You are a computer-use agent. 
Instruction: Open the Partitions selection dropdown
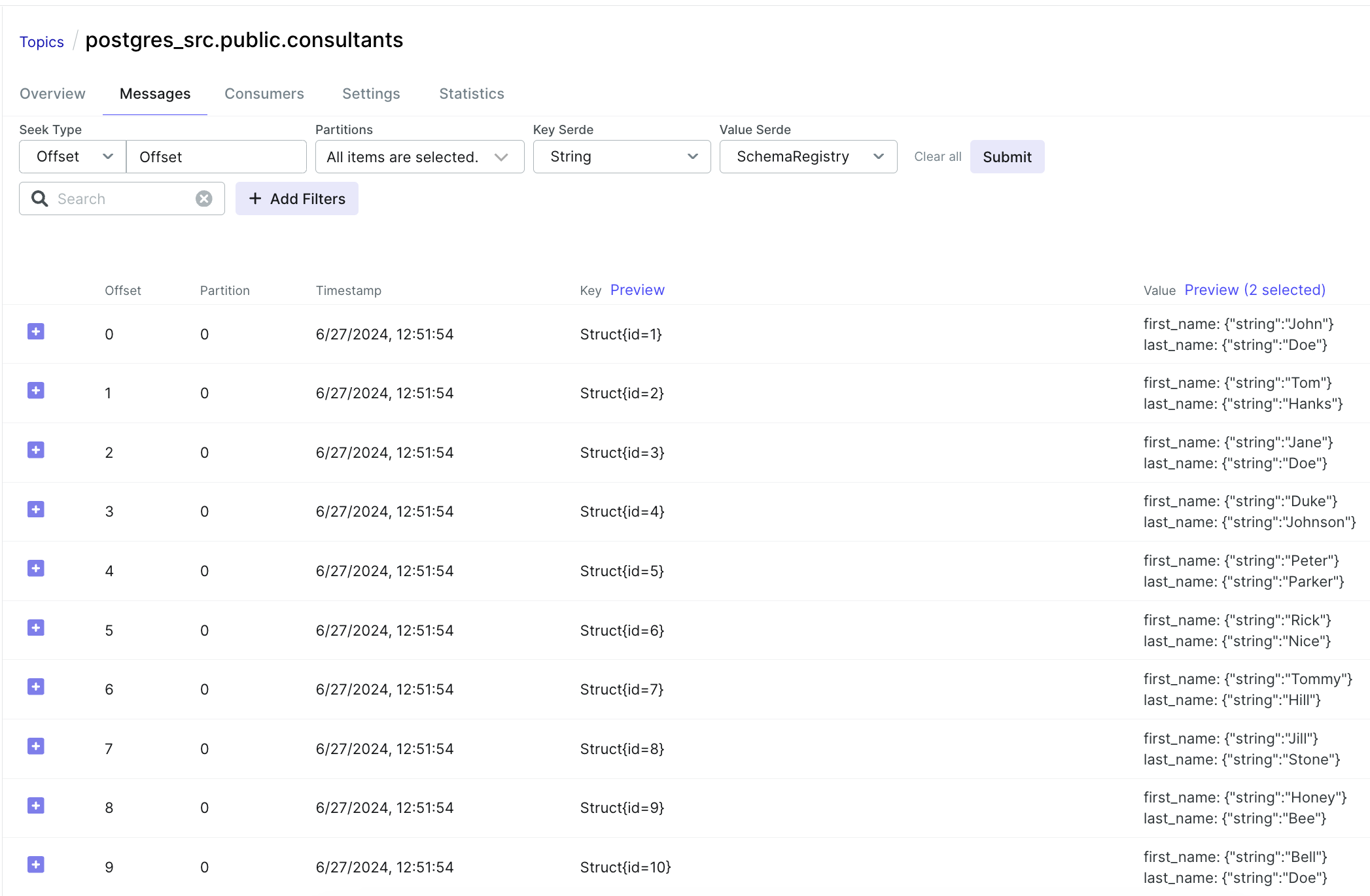click(x=419, y=157)
